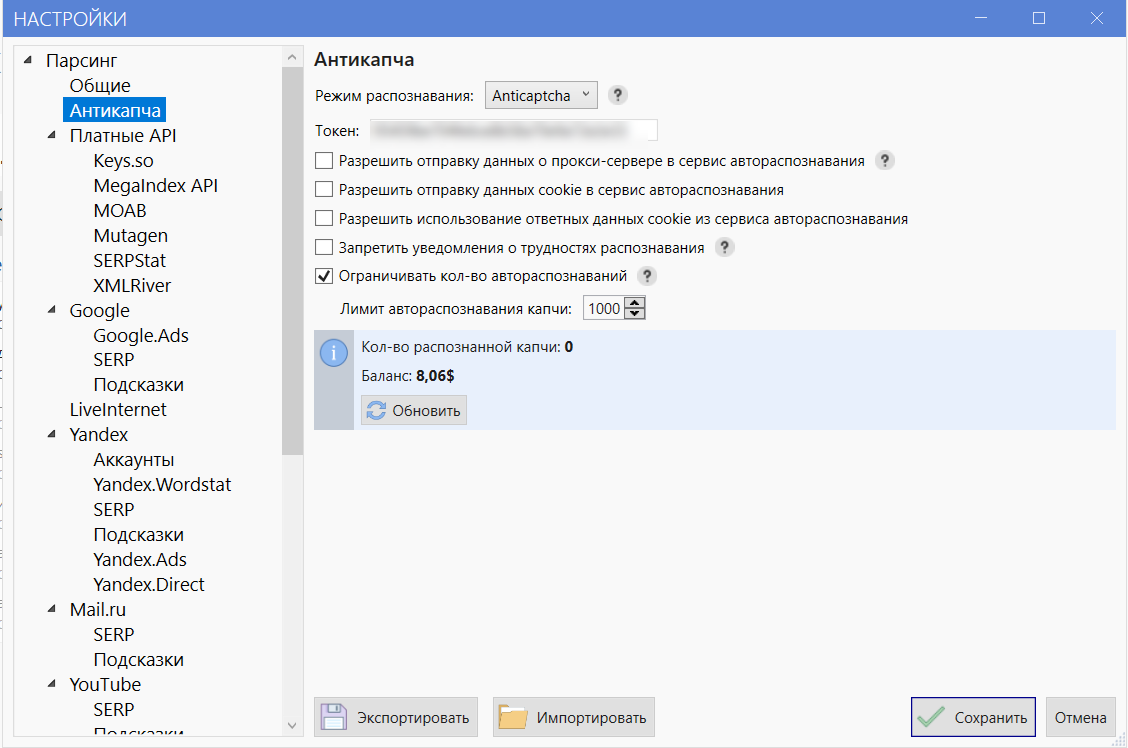Select SERP under Mail.ru

click(x=114, y=634)
